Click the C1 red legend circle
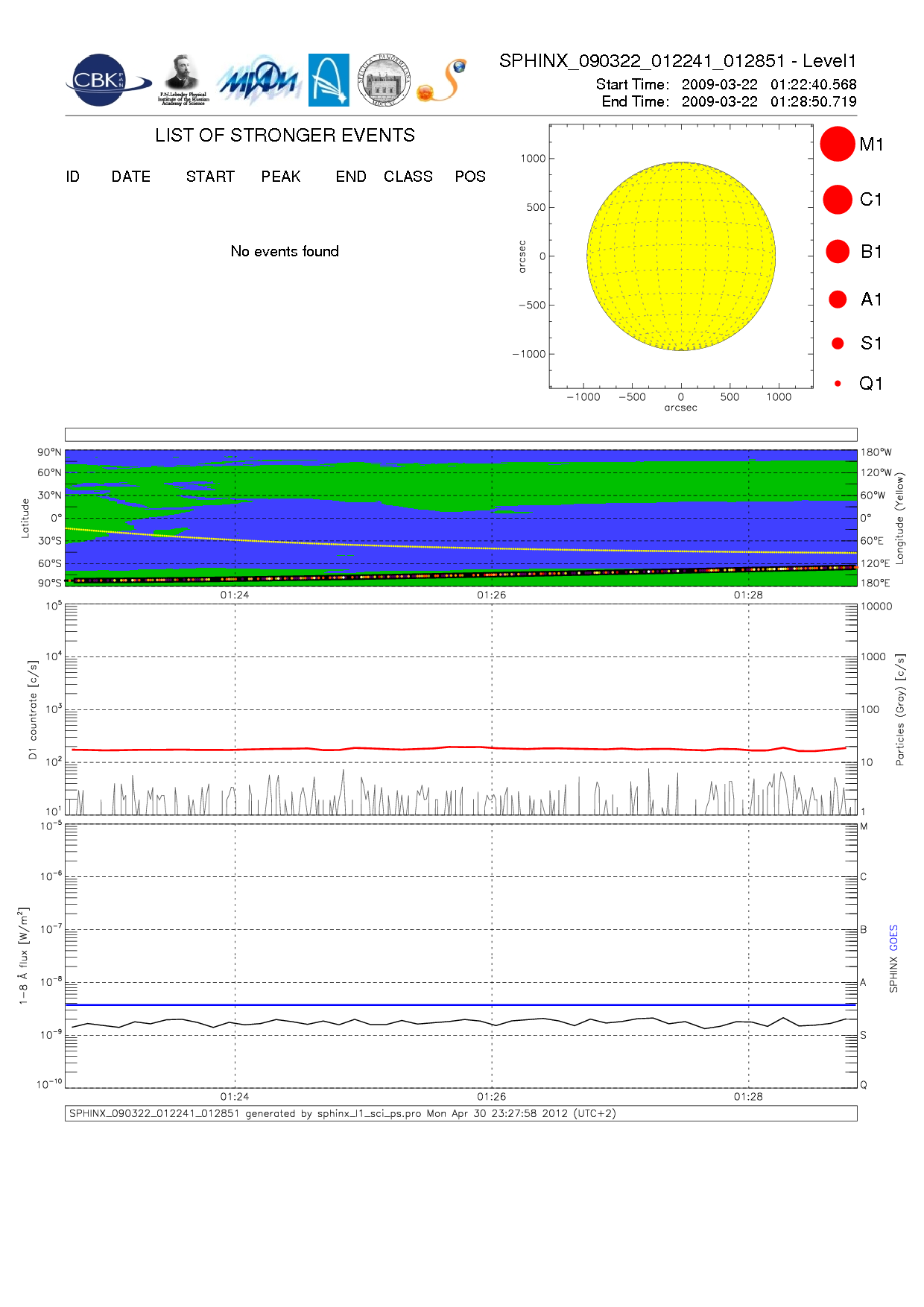The image size is (924, 1307). (837, 200)
